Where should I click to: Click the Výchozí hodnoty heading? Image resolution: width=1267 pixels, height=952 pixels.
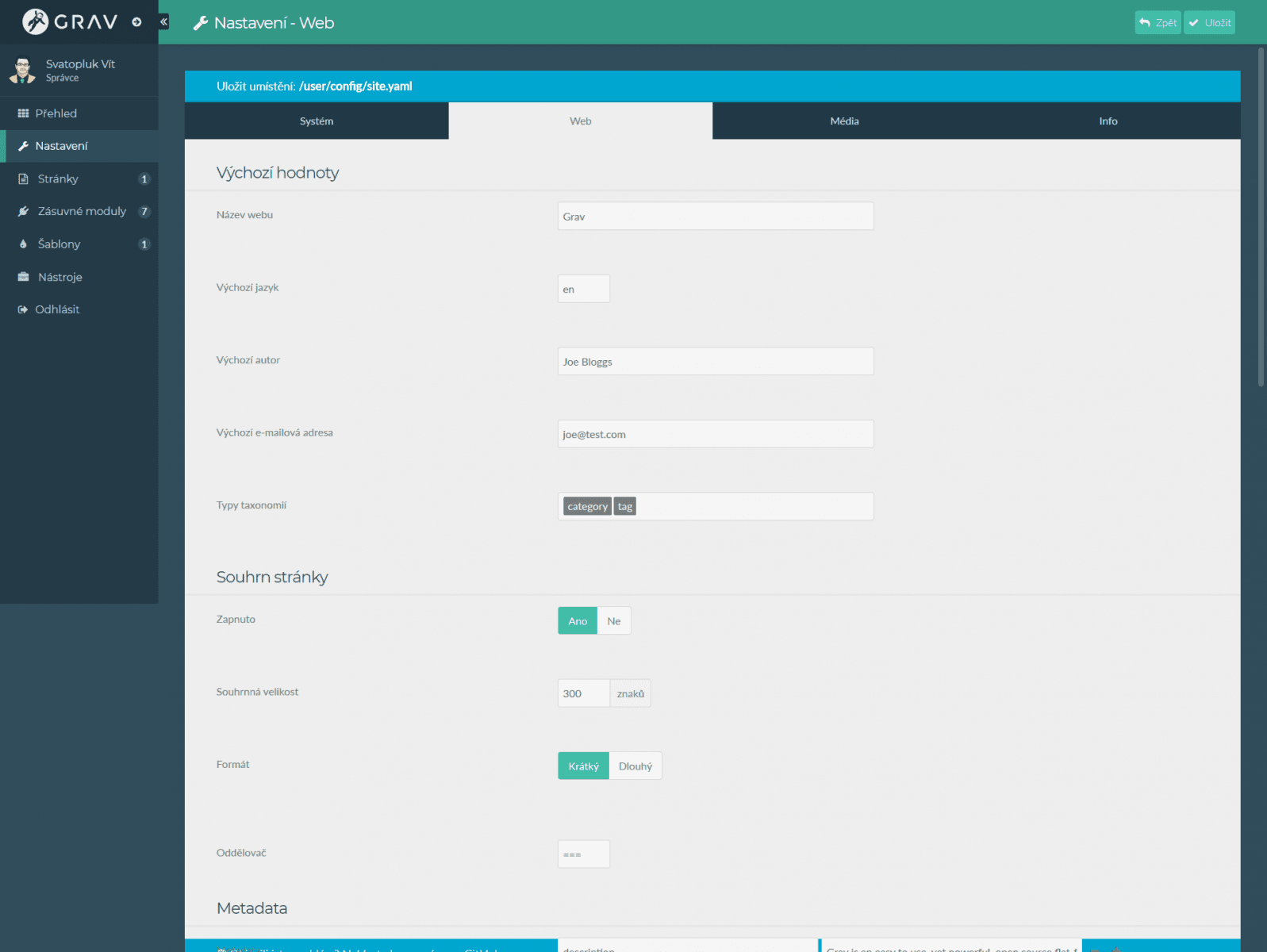(278, 173)
